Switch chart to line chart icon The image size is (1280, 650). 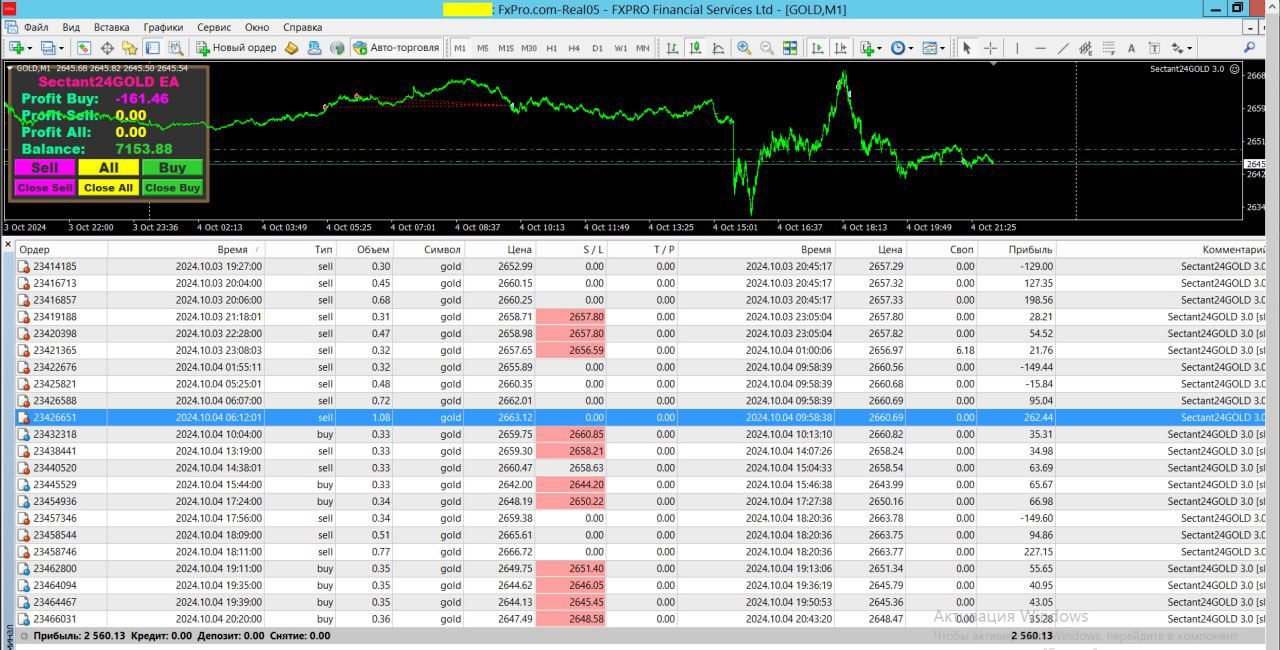coord(718,48)
